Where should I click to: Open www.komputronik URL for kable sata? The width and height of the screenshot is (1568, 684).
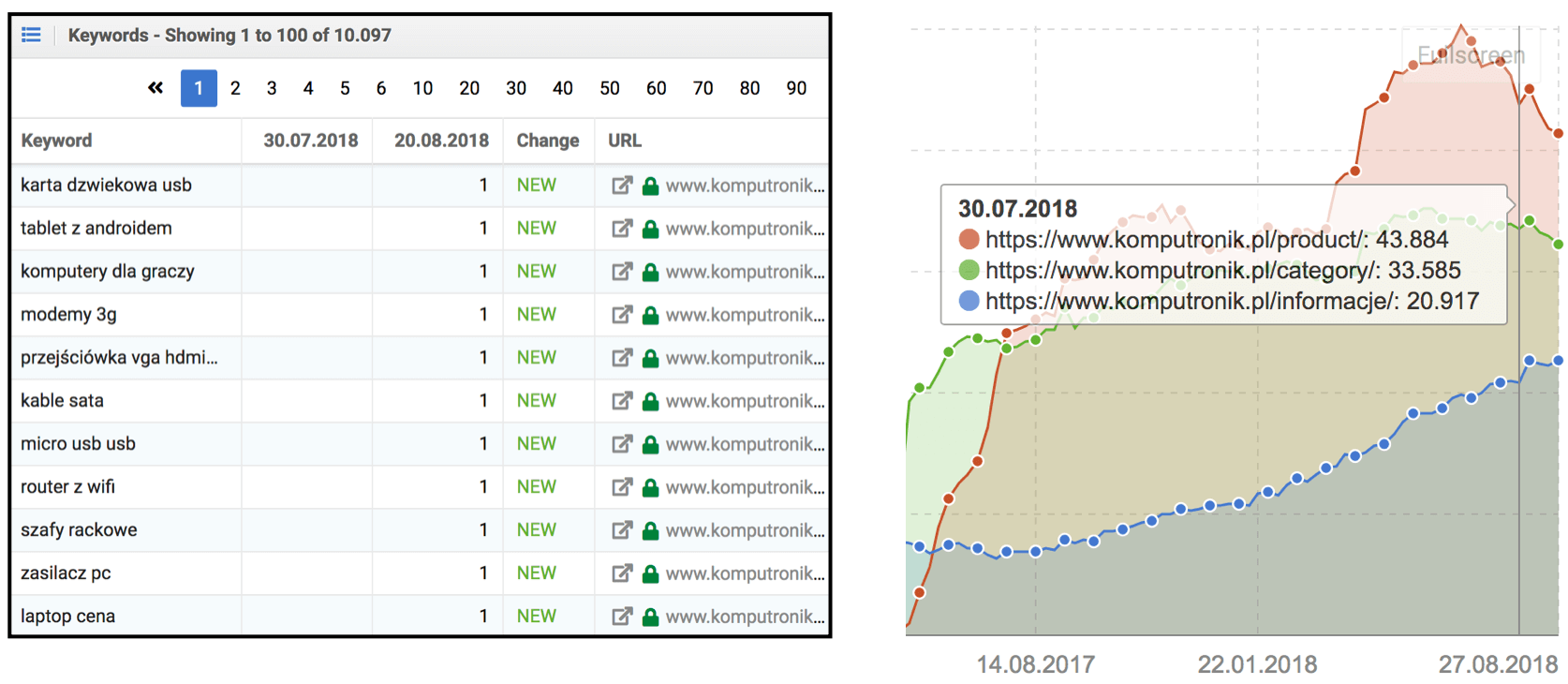pyautogui.click(x=746, y=401)
